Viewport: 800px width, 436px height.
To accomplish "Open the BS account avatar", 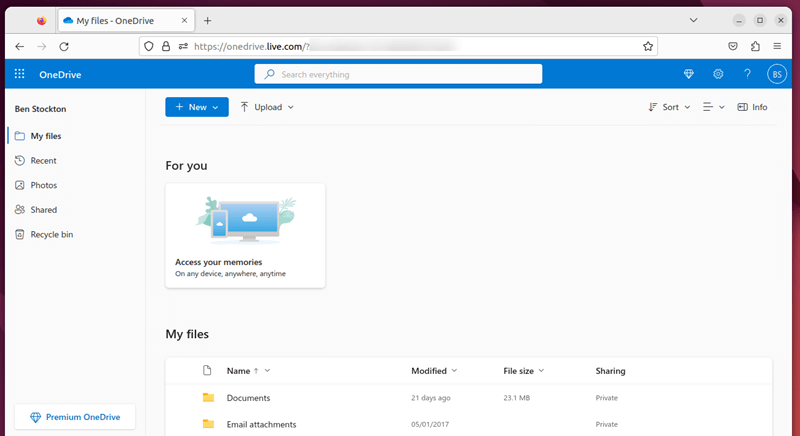I will (777, 74).
